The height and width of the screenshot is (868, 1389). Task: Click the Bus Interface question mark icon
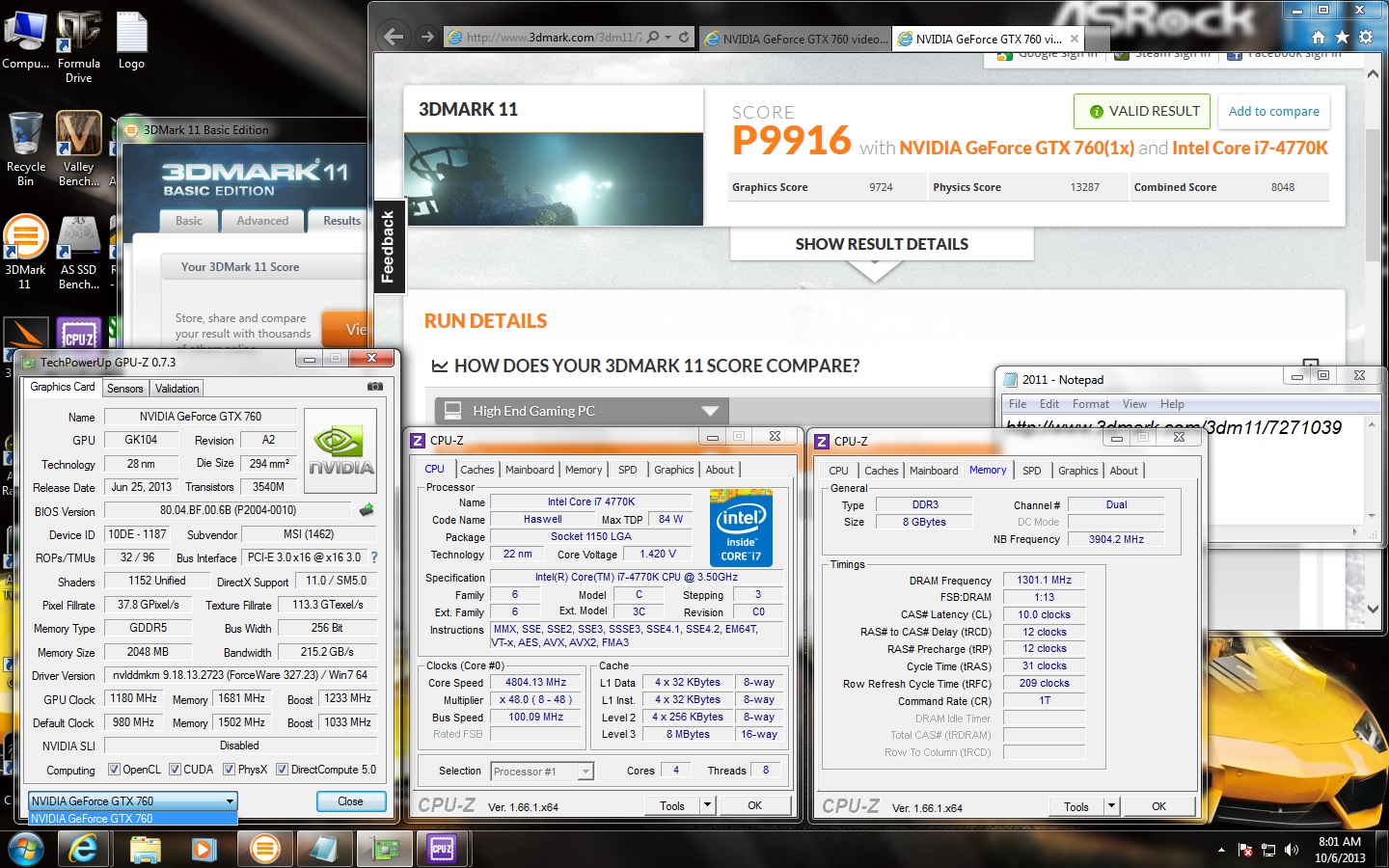pyautogui.click(x=374, y=557)
